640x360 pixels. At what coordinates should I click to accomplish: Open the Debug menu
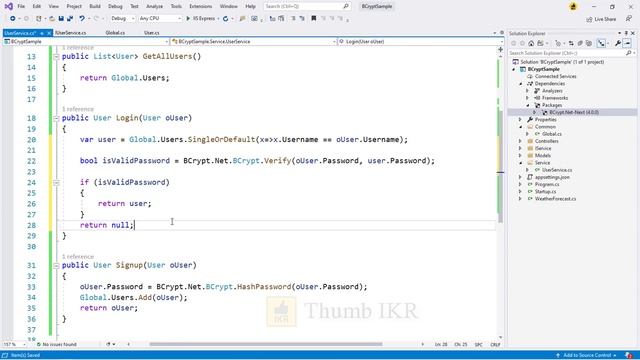(115, 6)
